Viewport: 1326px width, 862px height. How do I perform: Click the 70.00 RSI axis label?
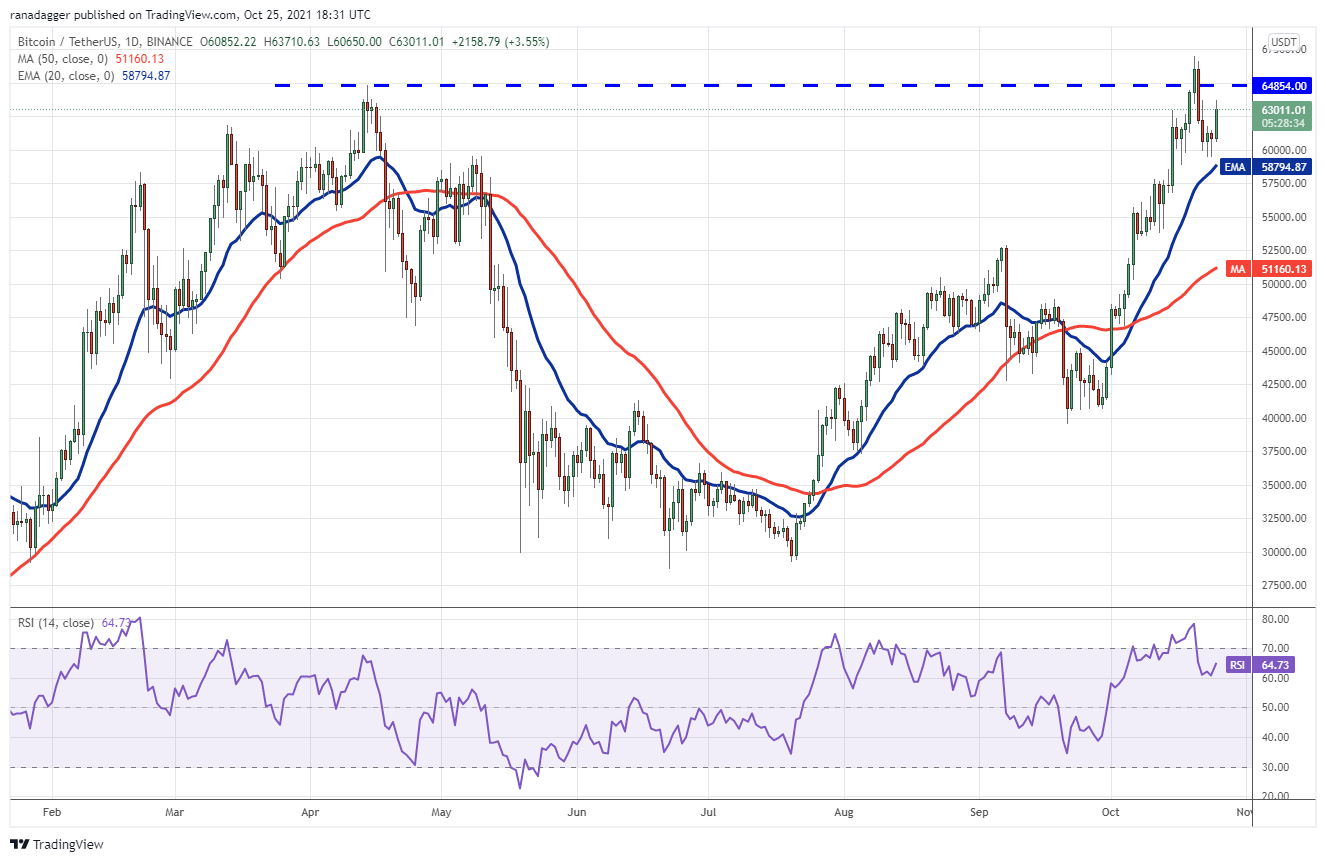[1274, 648]
